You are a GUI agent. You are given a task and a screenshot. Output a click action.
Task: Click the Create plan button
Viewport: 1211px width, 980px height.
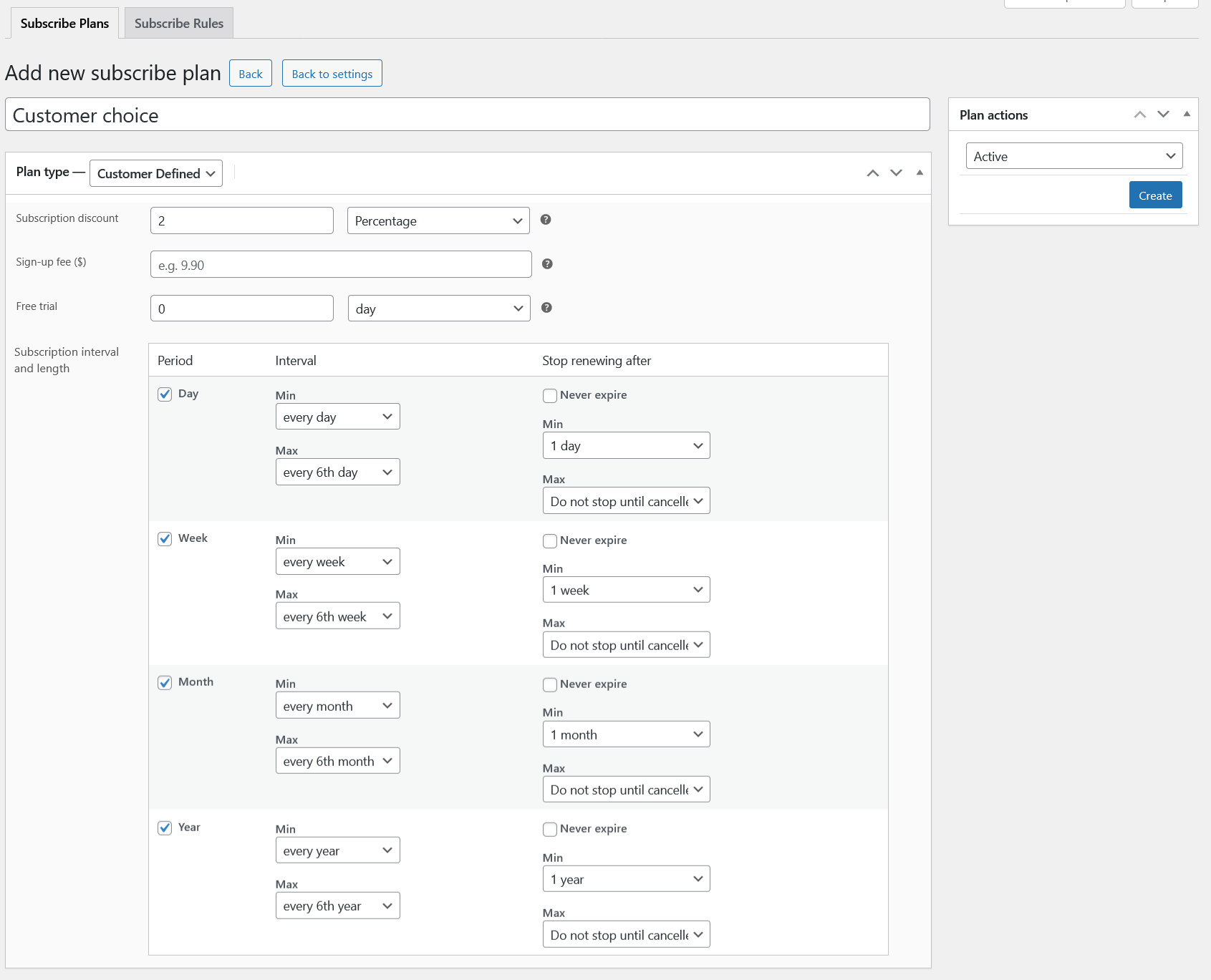click(x=1155, y=195)
